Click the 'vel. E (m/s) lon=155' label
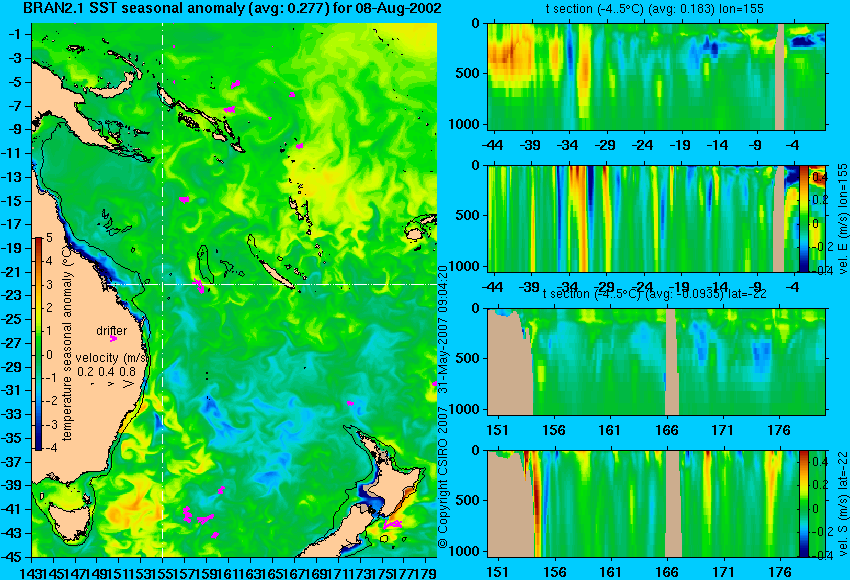850x580 pixels. click(x=843, y=220)
